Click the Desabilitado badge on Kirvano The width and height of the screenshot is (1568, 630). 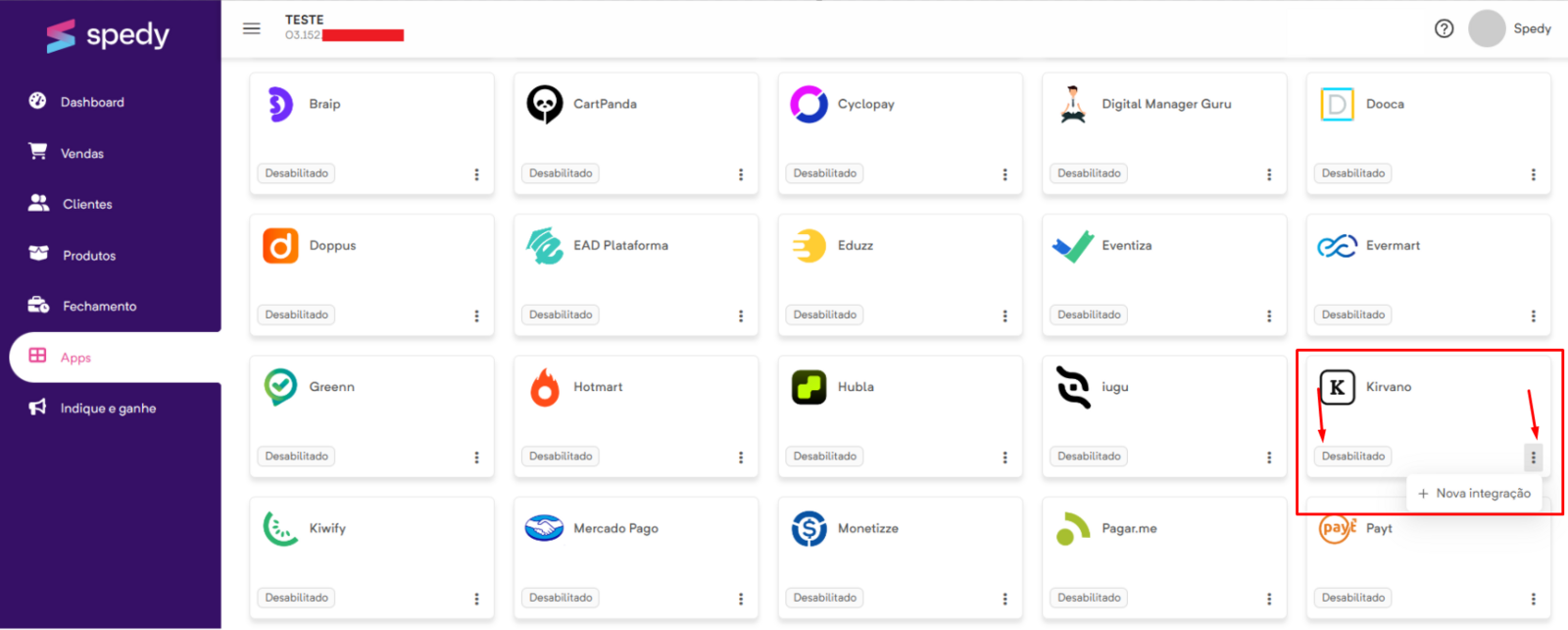tap(1352, 457)
